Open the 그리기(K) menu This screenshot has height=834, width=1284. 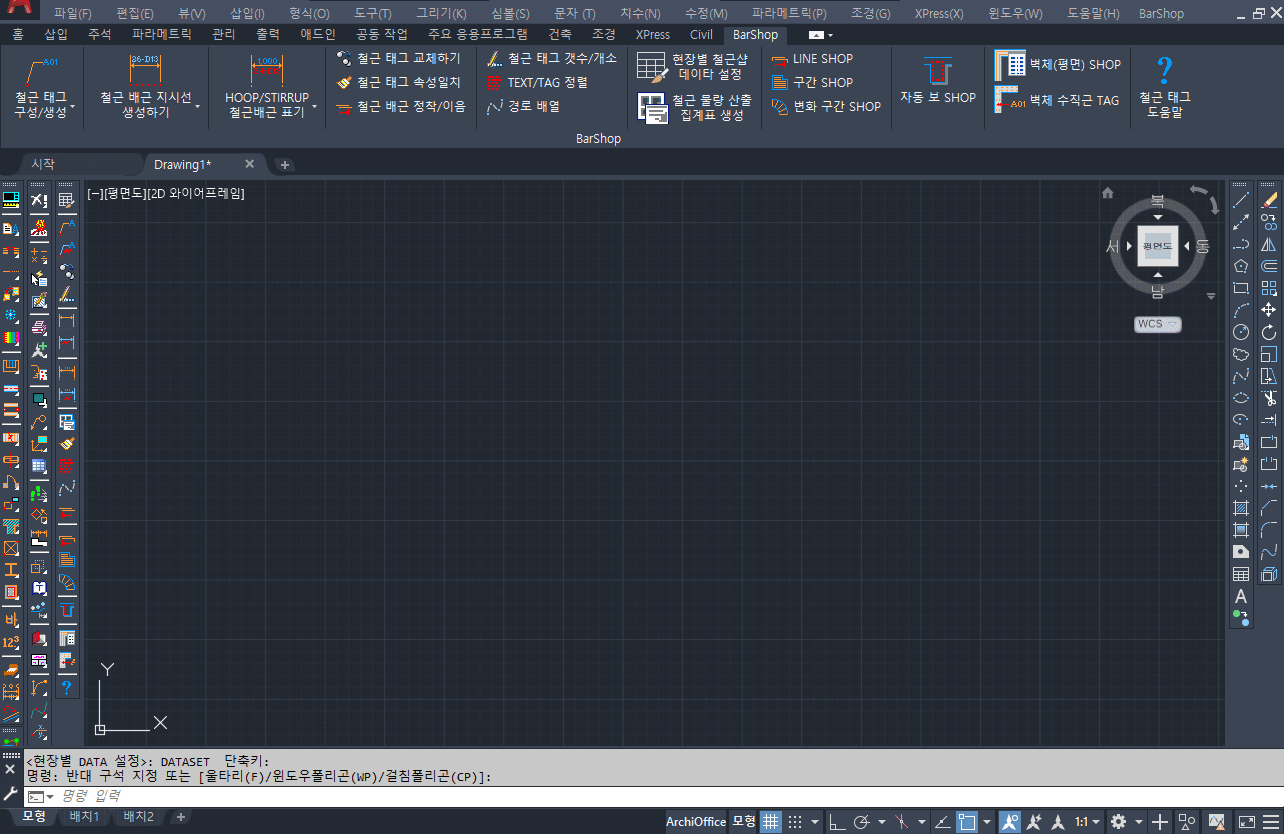pyautogui.click(x=441, y=14)
